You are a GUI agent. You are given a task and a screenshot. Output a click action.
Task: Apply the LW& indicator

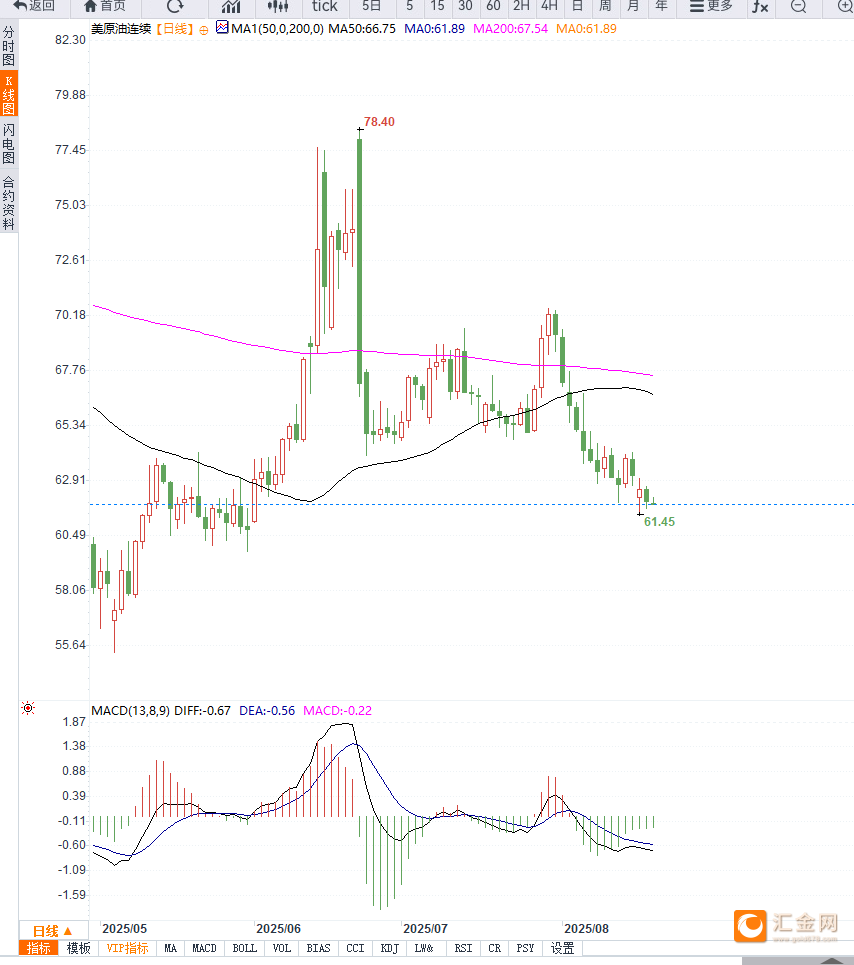[424, 948]
